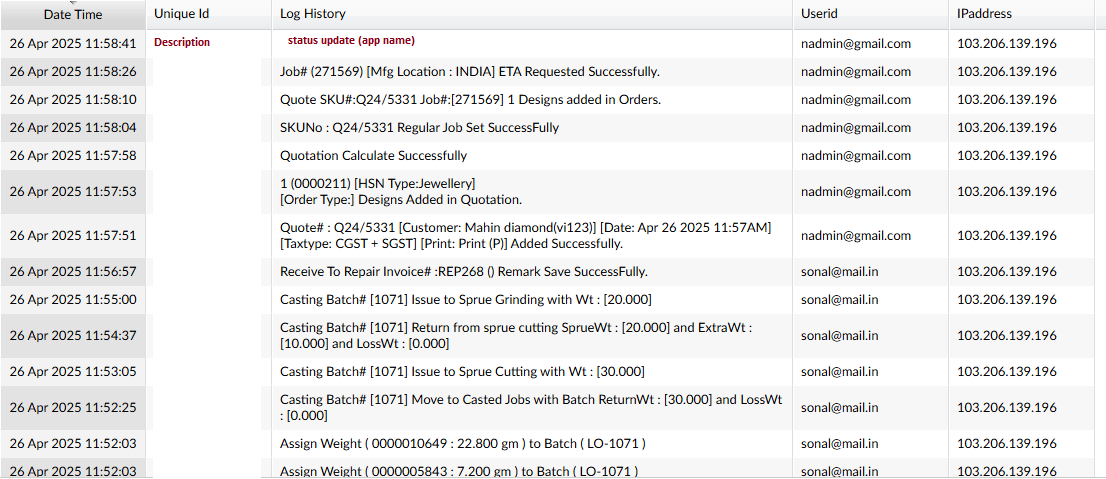Select the Repair Invoice REP268 log entry
The width and height of the screenshot is (1106, 479).
click(x=463, y=272)
